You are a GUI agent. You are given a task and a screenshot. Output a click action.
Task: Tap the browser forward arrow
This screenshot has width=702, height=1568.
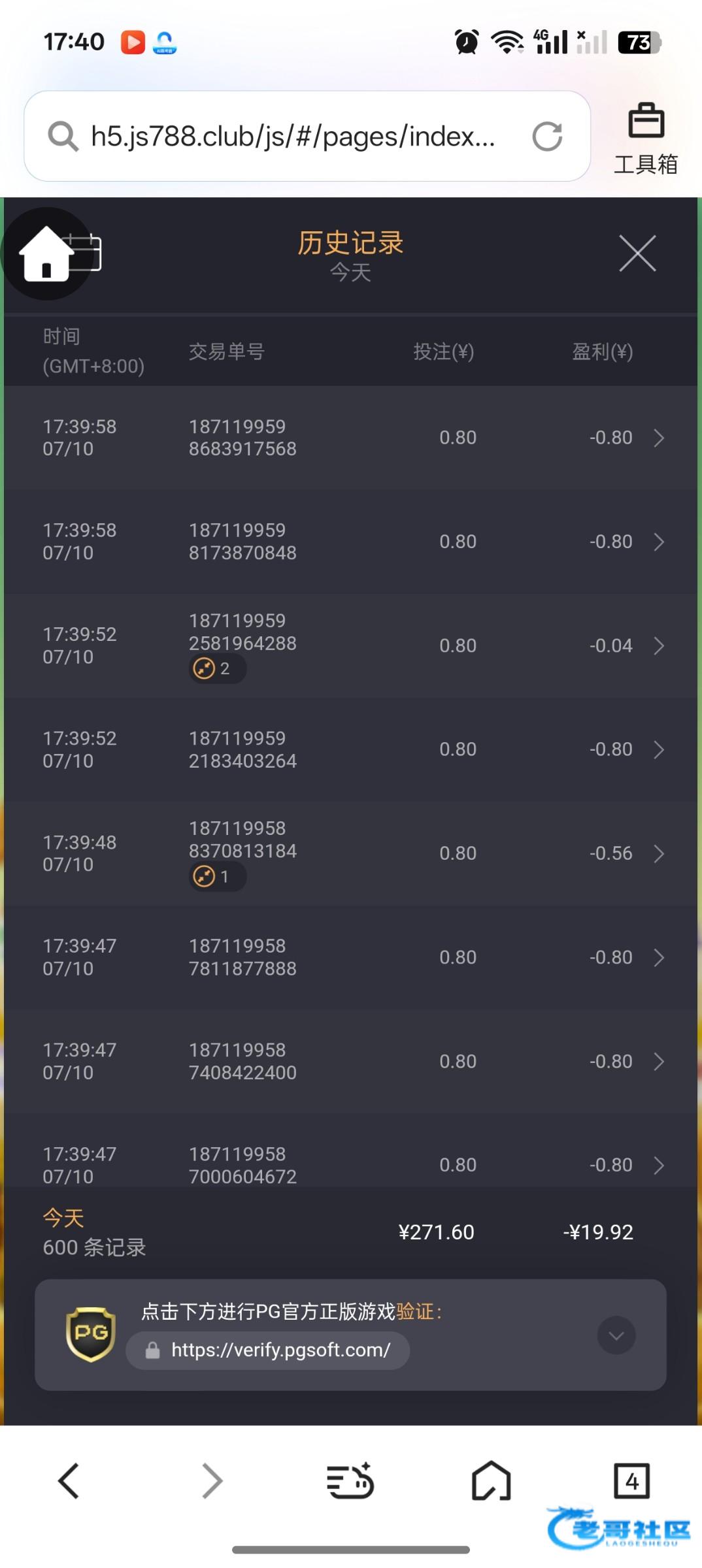click(x=211, y=1480)
